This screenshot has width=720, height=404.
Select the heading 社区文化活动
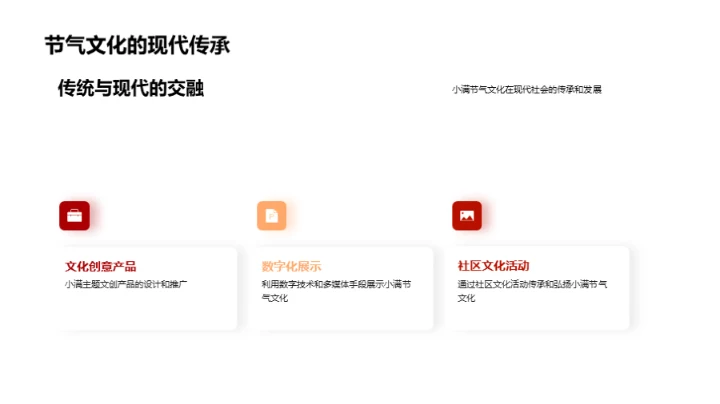[x=493, y=266]
